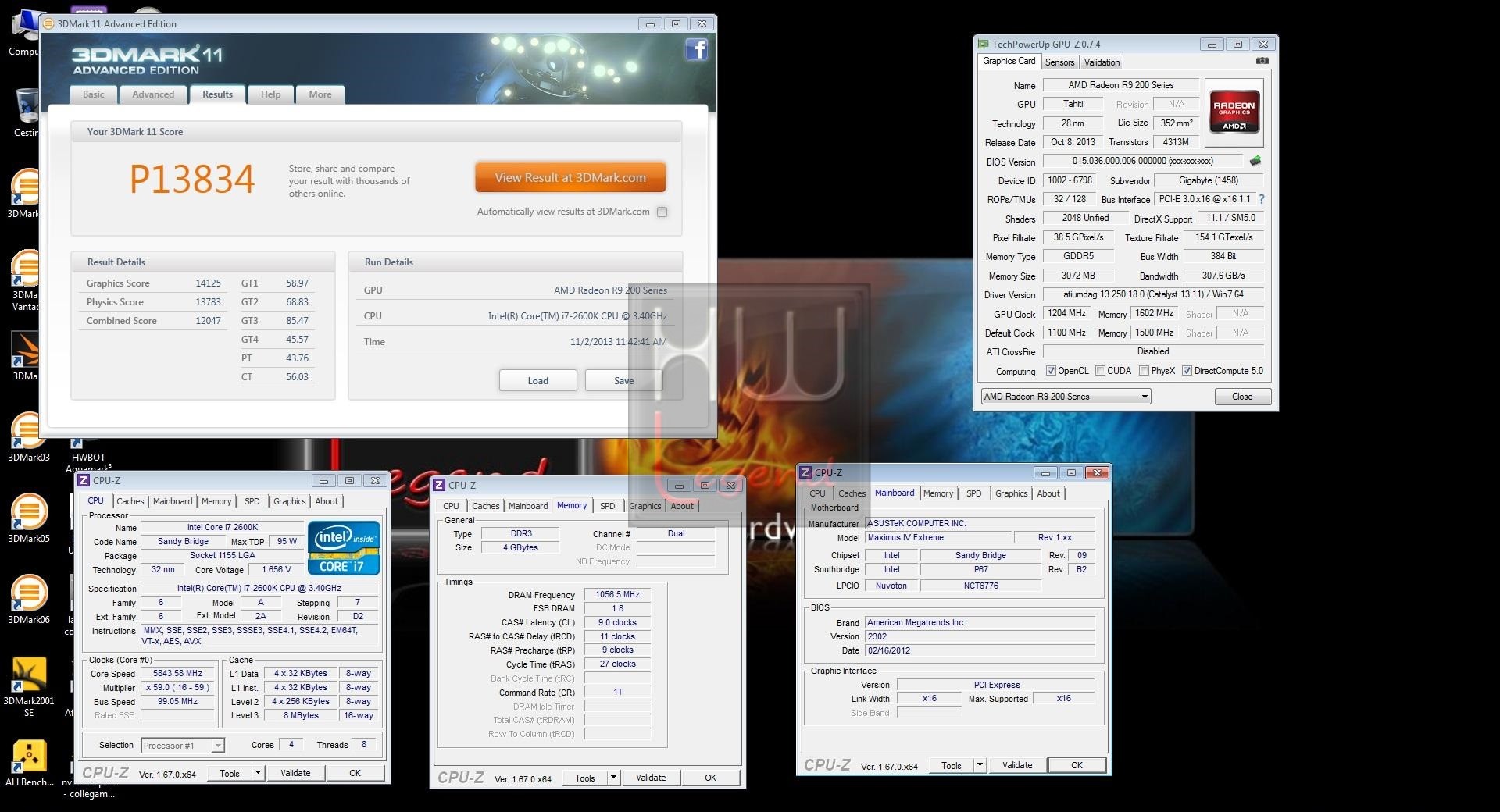Click the GPU-Z title bar icon
This screenshot has height=812, width=1500.
[x=983, y=44]
